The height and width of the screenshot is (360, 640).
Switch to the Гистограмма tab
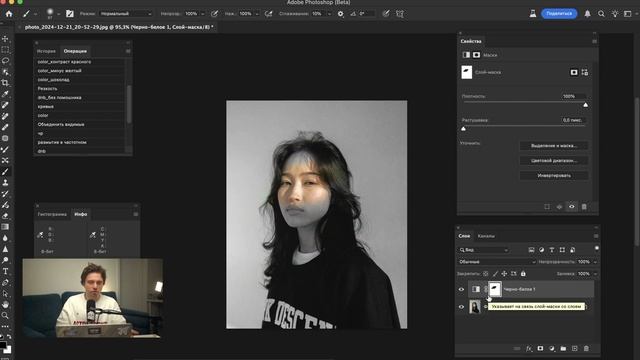tap(52, 214)
